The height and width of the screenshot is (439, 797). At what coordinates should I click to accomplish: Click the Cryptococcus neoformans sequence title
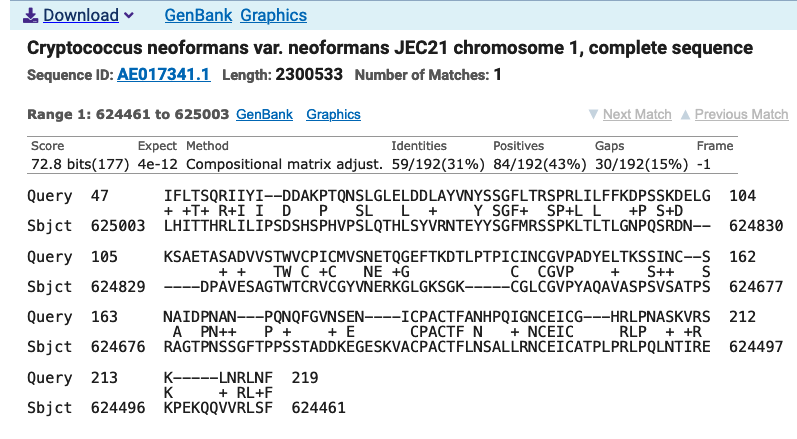(390, 48)
